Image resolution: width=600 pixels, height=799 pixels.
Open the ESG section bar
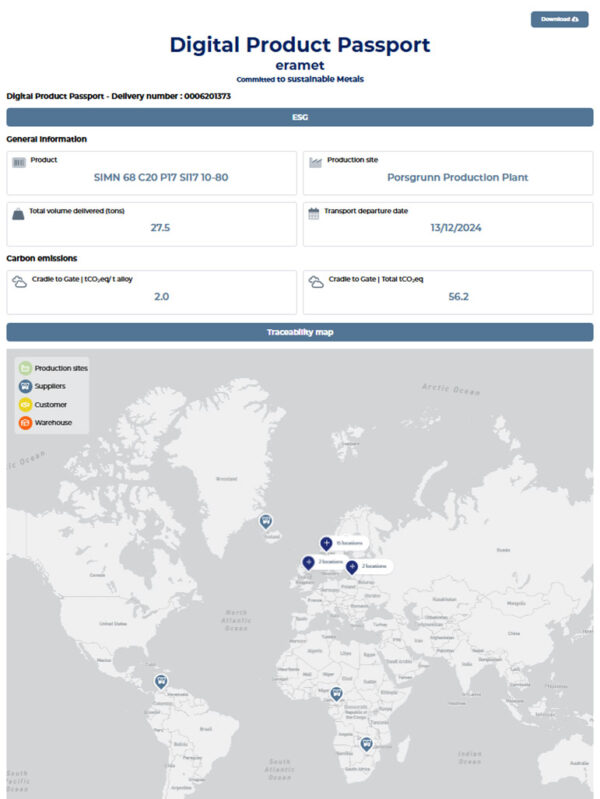(300, 117)
